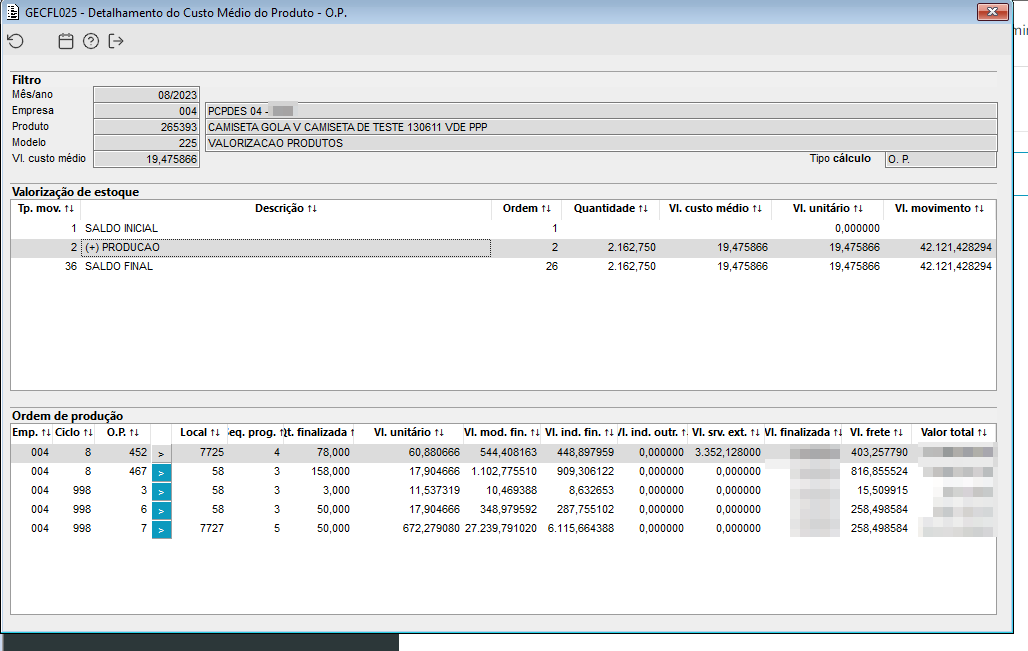Click unit value 672,279080 cell
1028x651 pixels.
tap(431, 528)
